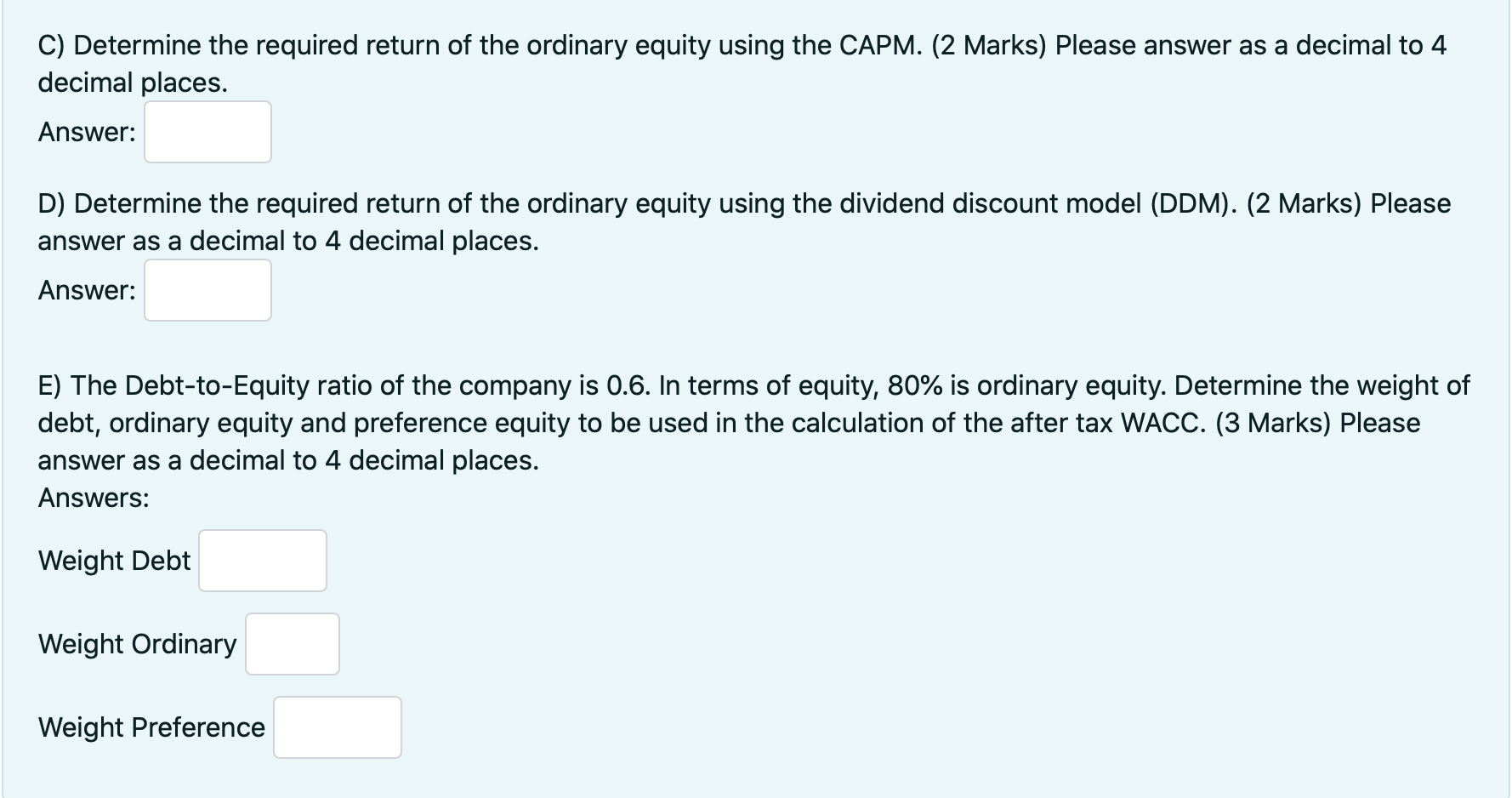
Task: Click the empty box beside Weight Debt
Action: click(262, 560)
